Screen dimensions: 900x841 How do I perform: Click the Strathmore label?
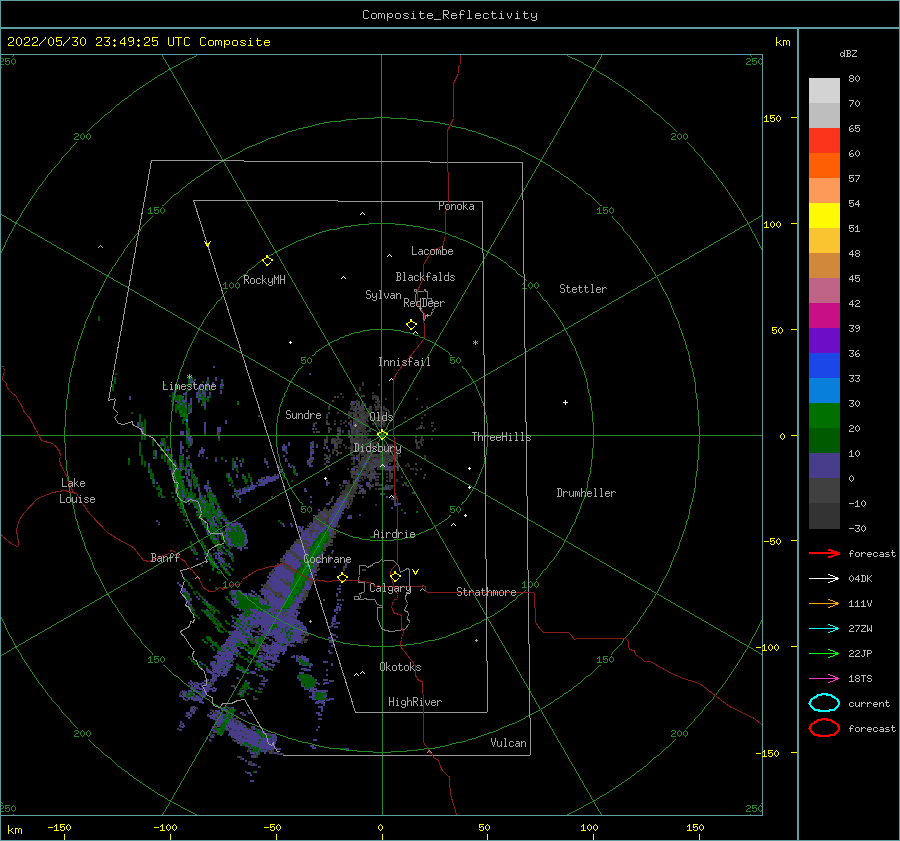click(486, 592)
